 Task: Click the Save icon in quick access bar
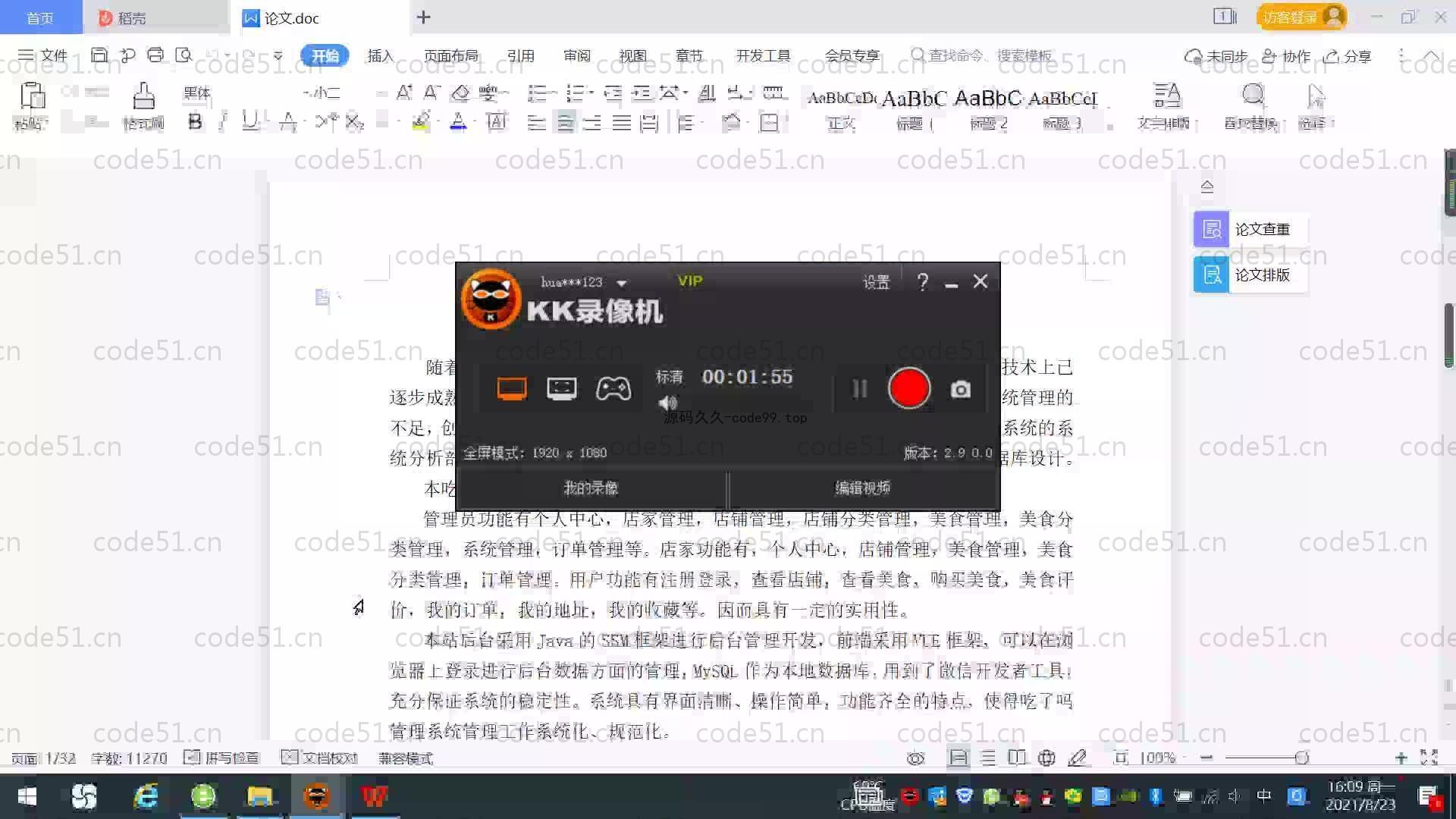click(99, 55)
